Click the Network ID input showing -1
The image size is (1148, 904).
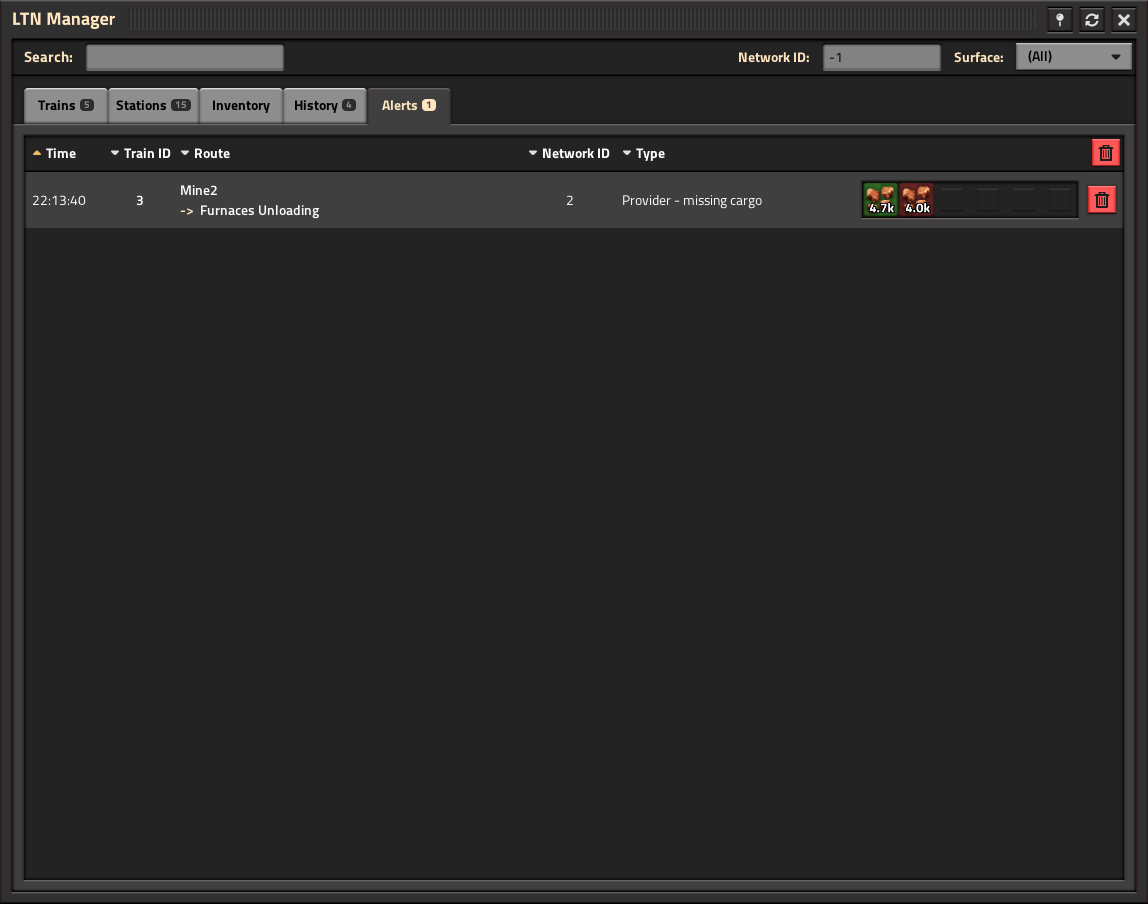coord(880,56)
